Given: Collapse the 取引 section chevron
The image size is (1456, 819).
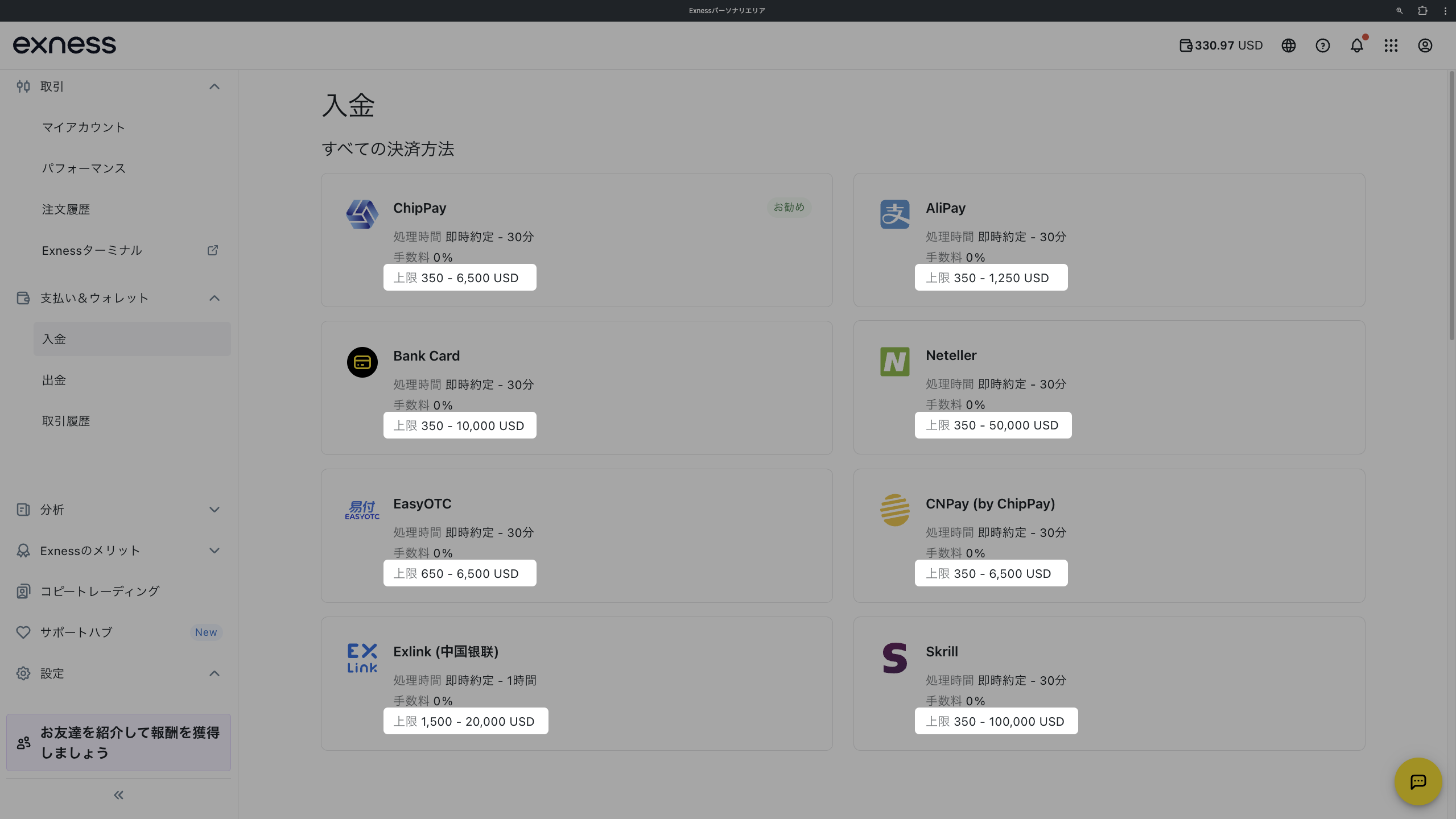Looking at the screenshot, I should [215, 86].
